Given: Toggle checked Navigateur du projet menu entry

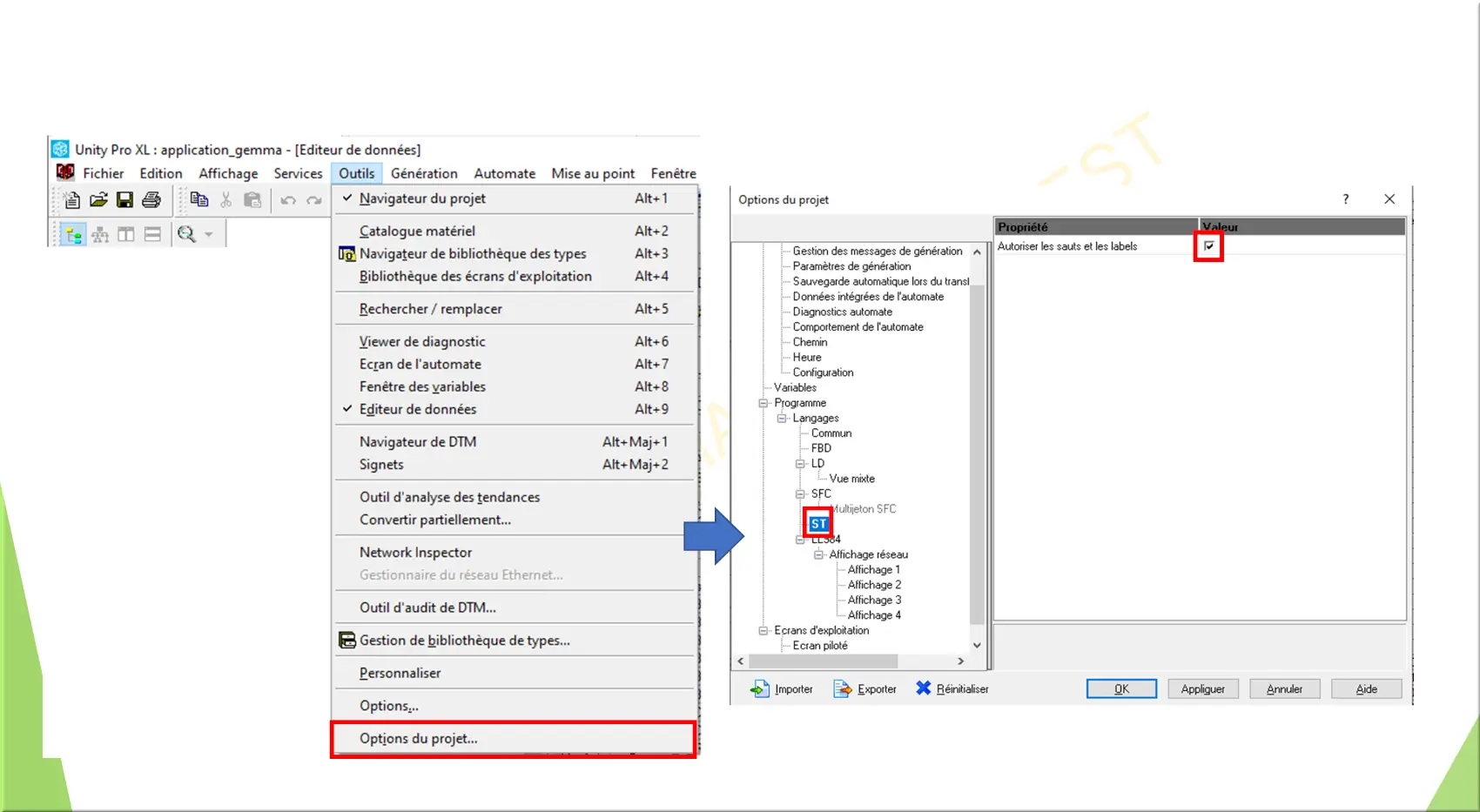Looking at the screenshot, I should pos(514,198).
